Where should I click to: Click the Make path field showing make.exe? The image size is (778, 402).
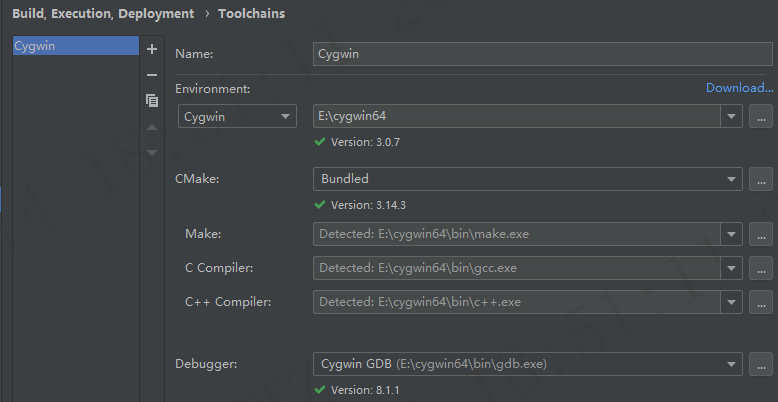517,234
